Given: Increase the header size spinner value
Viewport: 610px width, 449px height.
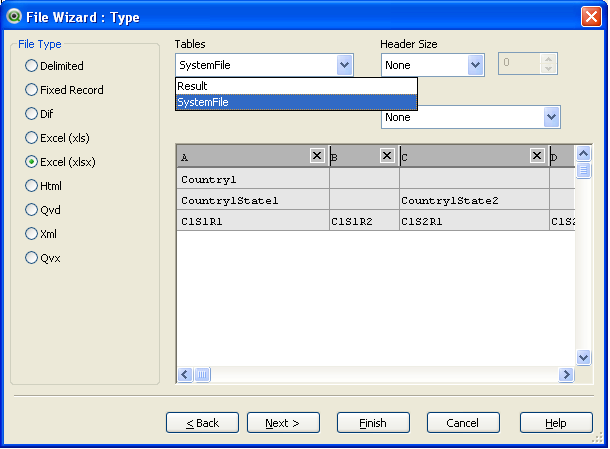Looking at the screenshot, I should pyautogui.click(x=549, y=59).
